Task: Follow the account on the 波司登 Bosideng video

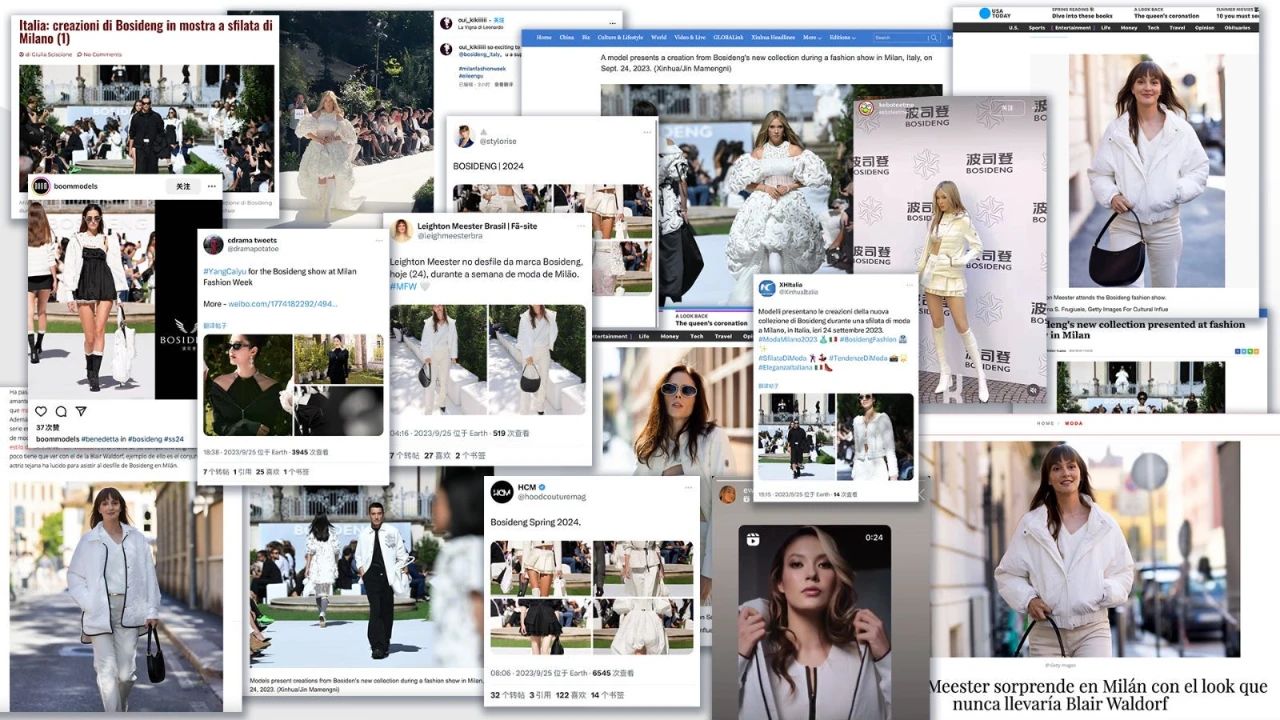Action: point(1007,107)
